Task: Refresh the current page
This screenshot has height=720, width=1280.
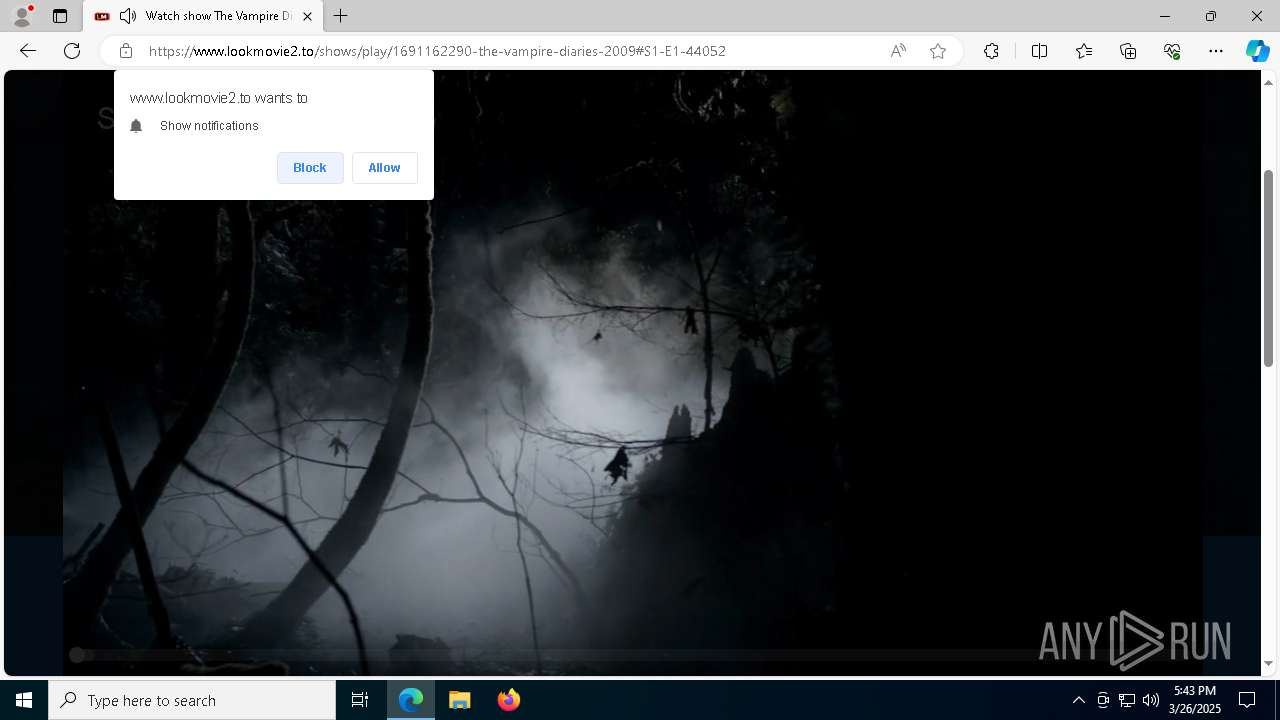Action: [x=72, y=51]
